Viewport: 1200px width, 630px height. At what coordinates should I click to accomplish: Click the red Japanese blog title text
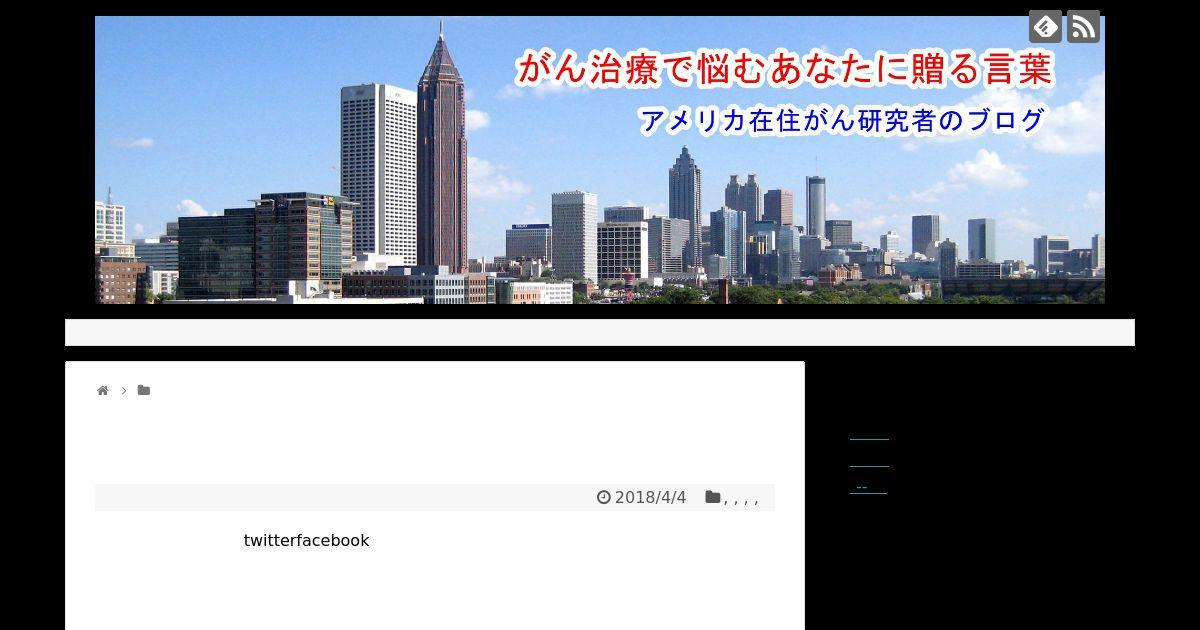[784, 70]
